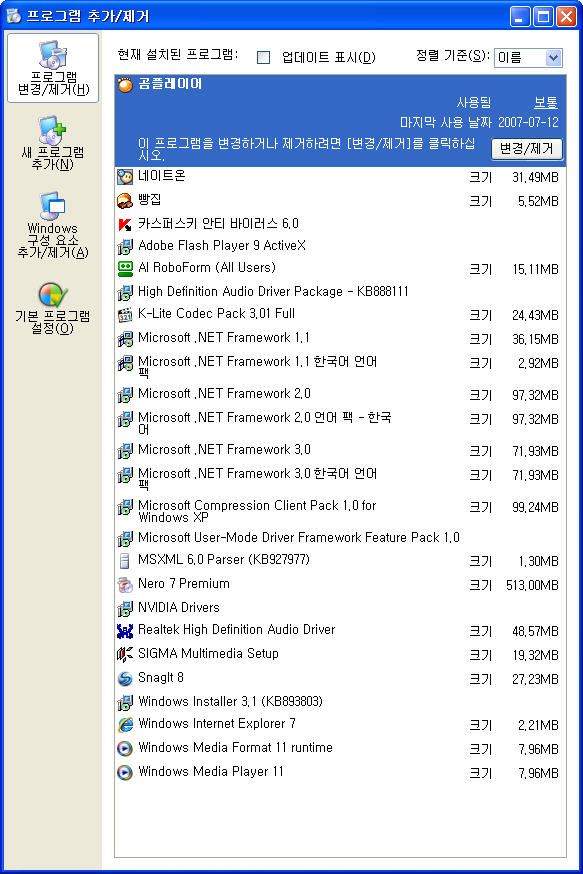583x874 pixels.
Task: Select the Kaspersky red K icon
Action: [x=125, y=224]
